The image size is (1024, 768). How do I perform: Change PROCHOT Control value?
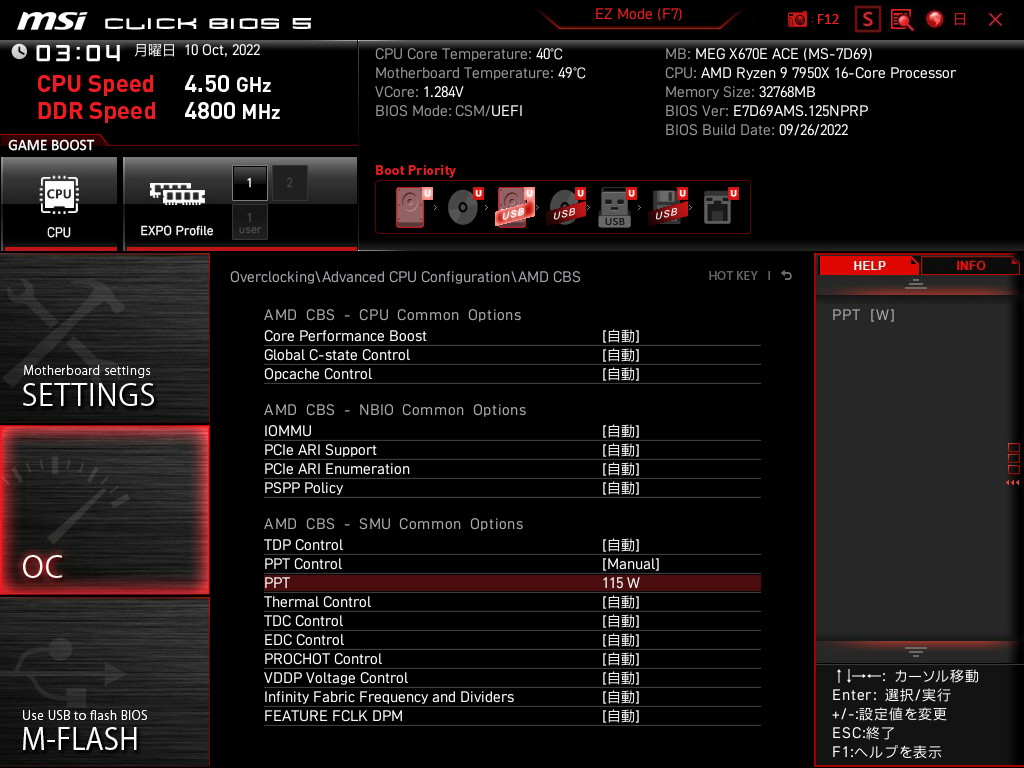pos(512,658)
